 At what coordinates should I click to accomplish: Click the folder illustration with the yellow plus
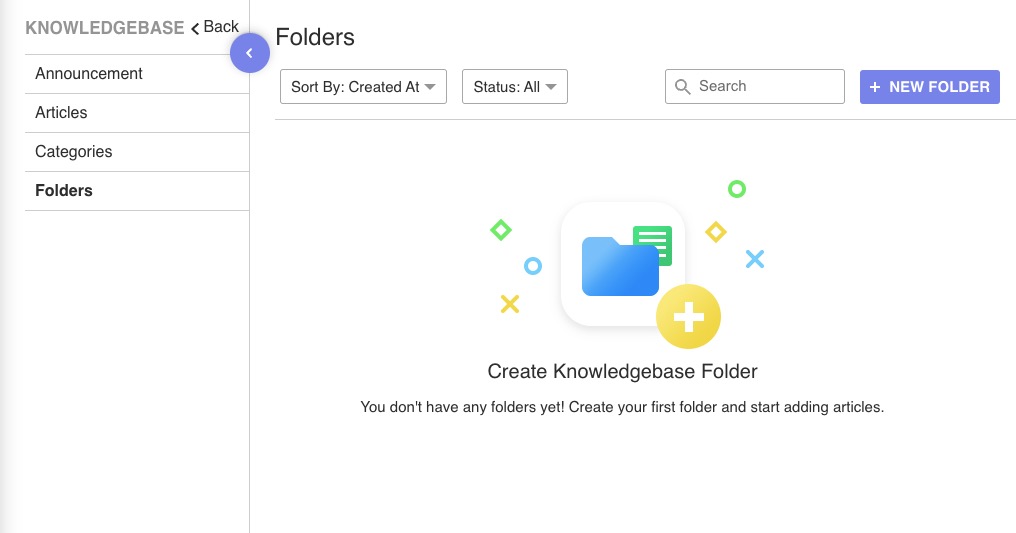[640, 274]
